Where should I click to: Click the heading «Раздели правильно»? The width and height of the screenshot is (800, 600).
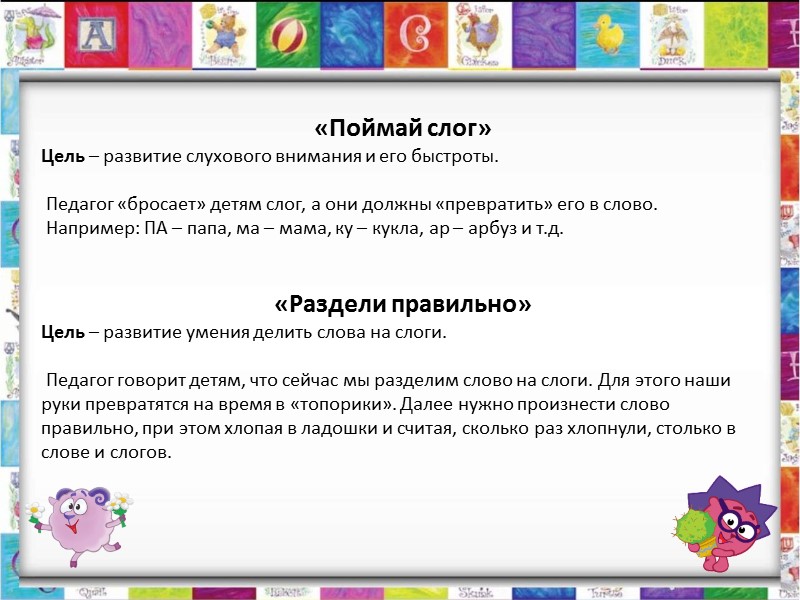tap(403, 304)
